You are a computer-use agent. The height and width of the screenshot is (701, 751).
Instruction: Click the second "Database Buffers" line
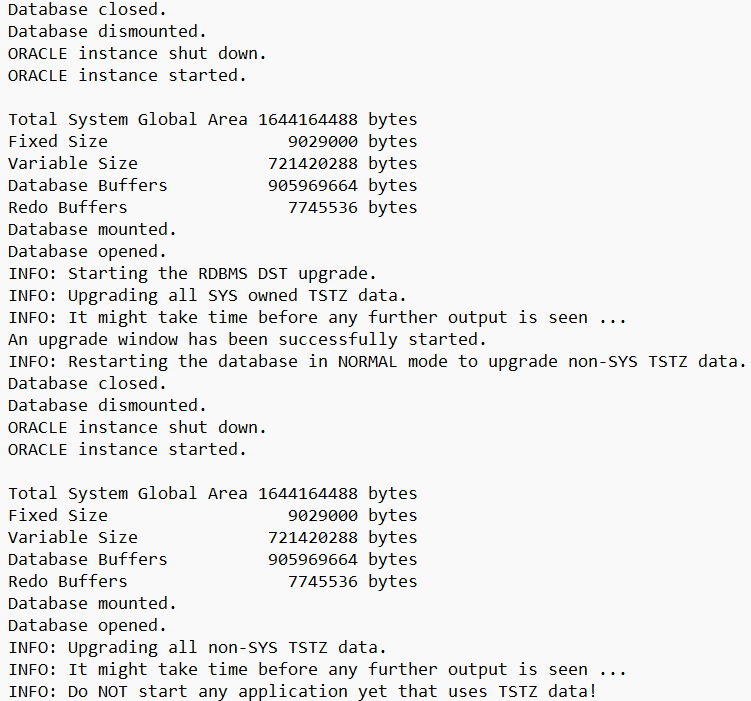tap(212, 559)
